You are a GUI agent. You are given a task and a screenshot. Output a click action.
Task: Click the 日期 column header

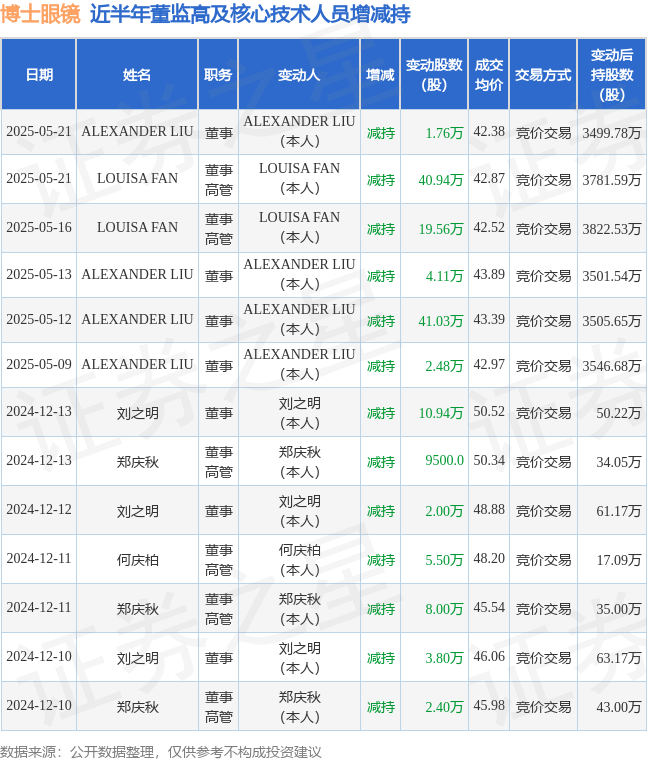coord(39,75)
